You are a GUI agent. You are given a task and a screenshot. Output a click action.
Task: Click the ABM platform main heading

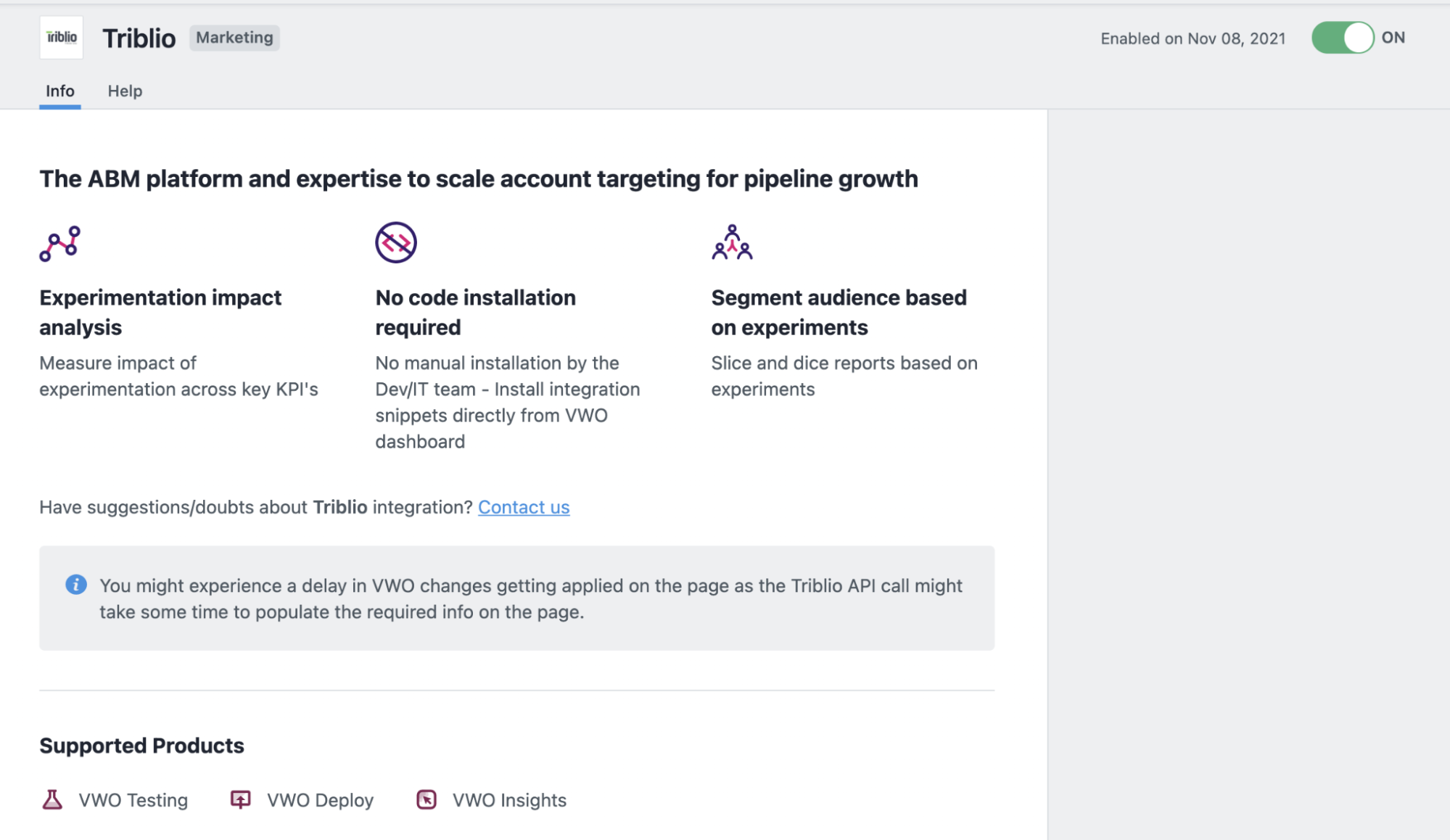[x=479, y=178]
